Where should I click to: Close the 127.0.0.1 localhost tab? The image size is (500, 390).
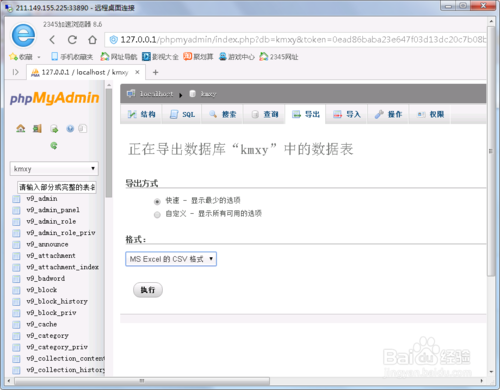tap(137, 72)
